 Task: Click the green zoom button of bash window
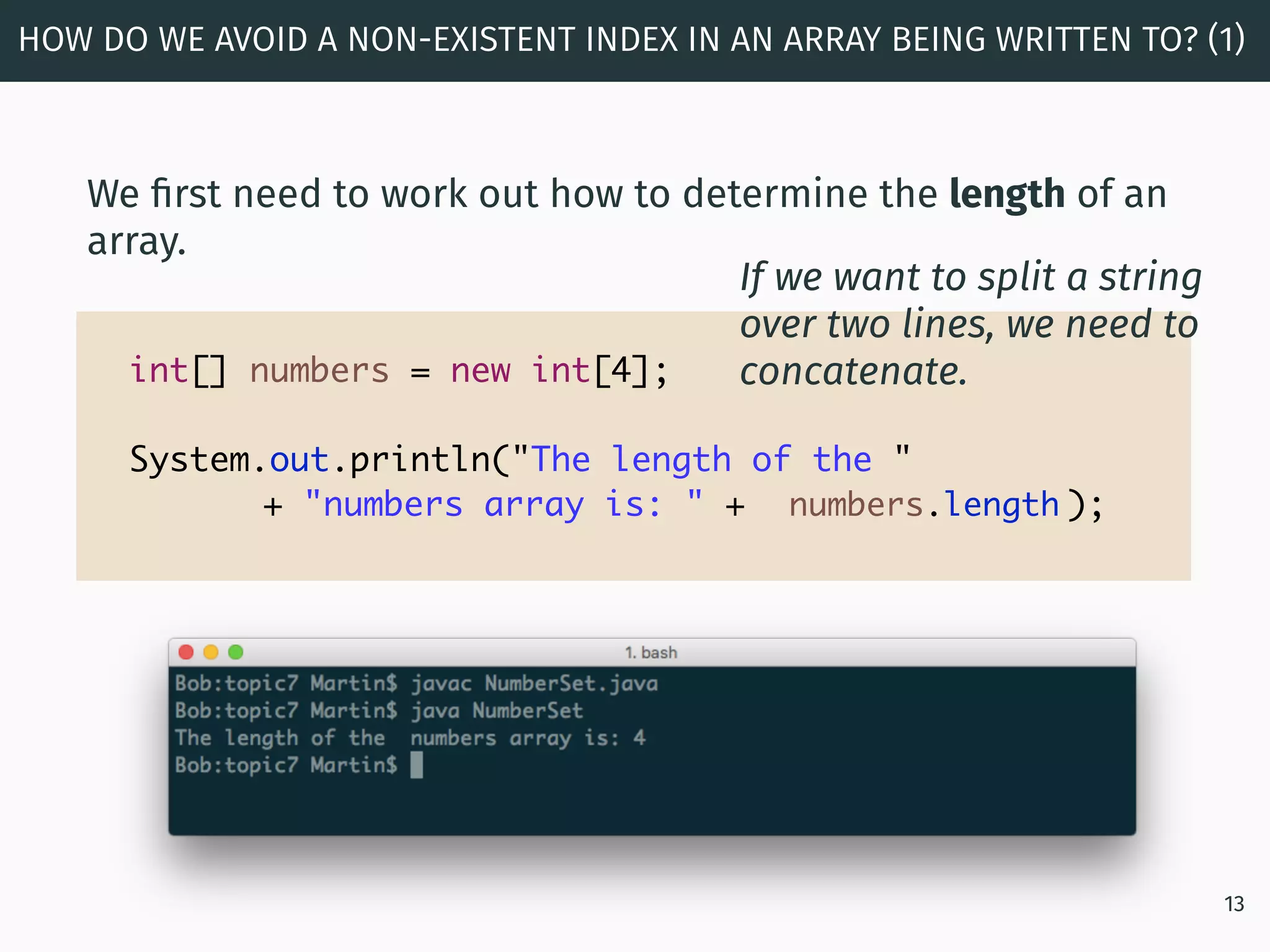click(x=236, y=652)
